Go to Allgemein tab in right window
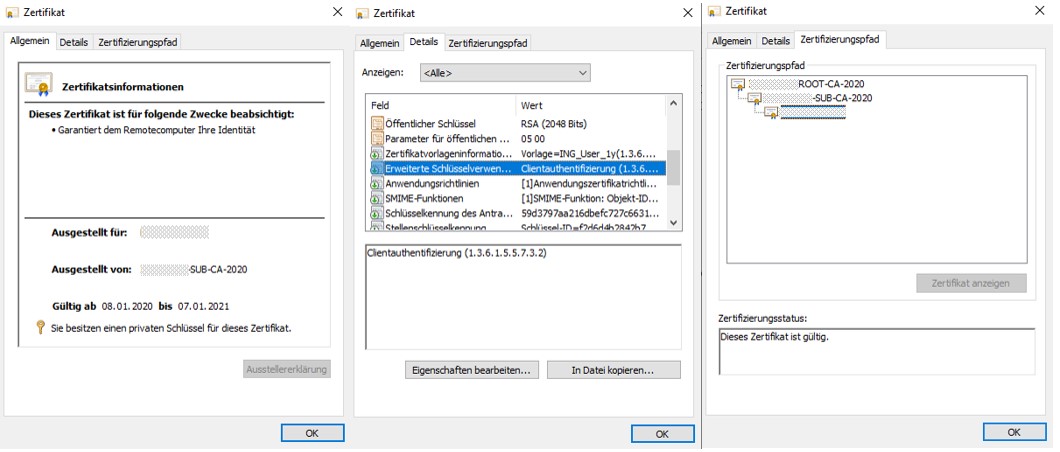Screen dimensions: 1060x452 click(732, 41)
